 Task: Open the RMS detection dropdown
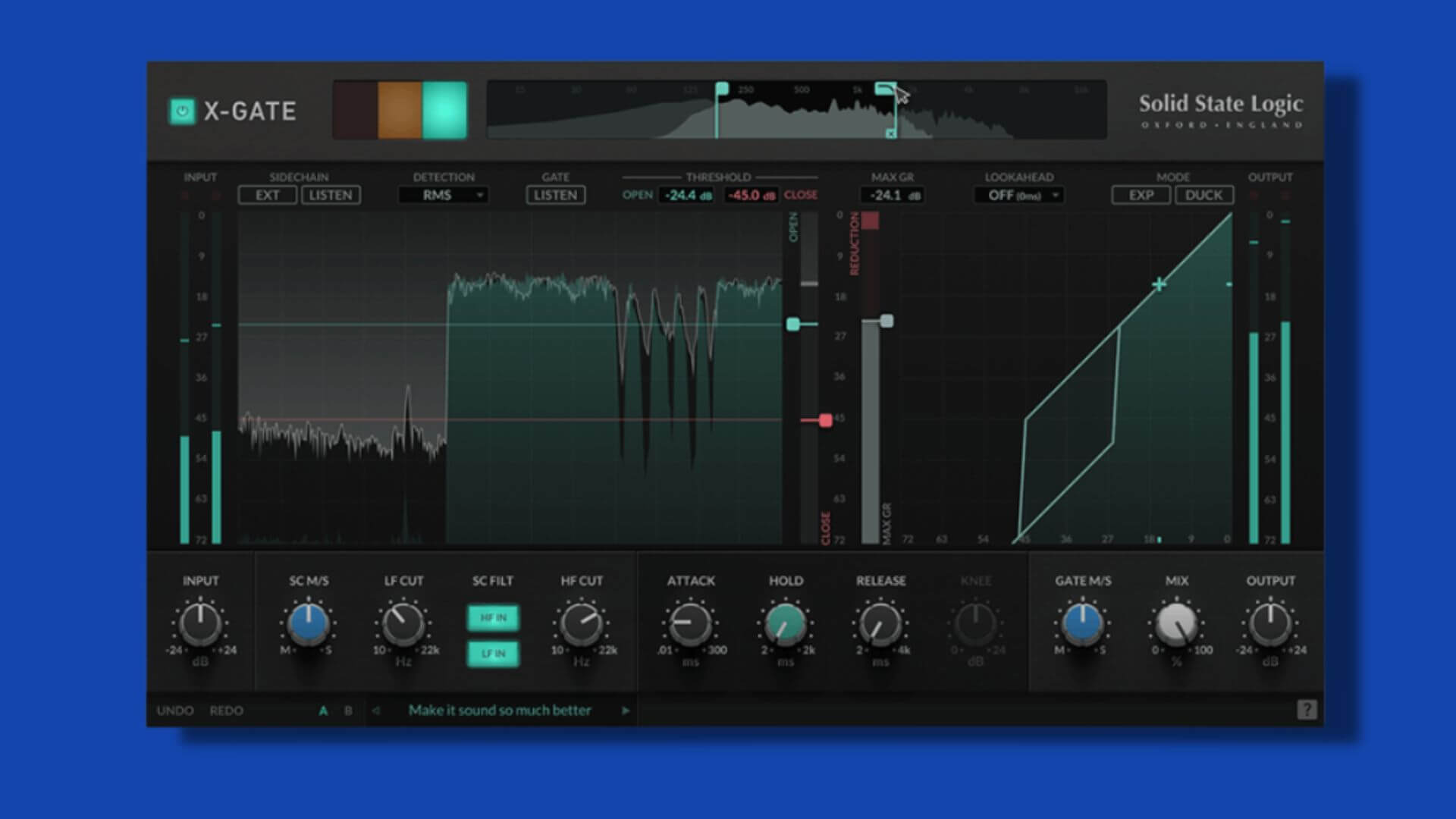[x=444, y=195]
